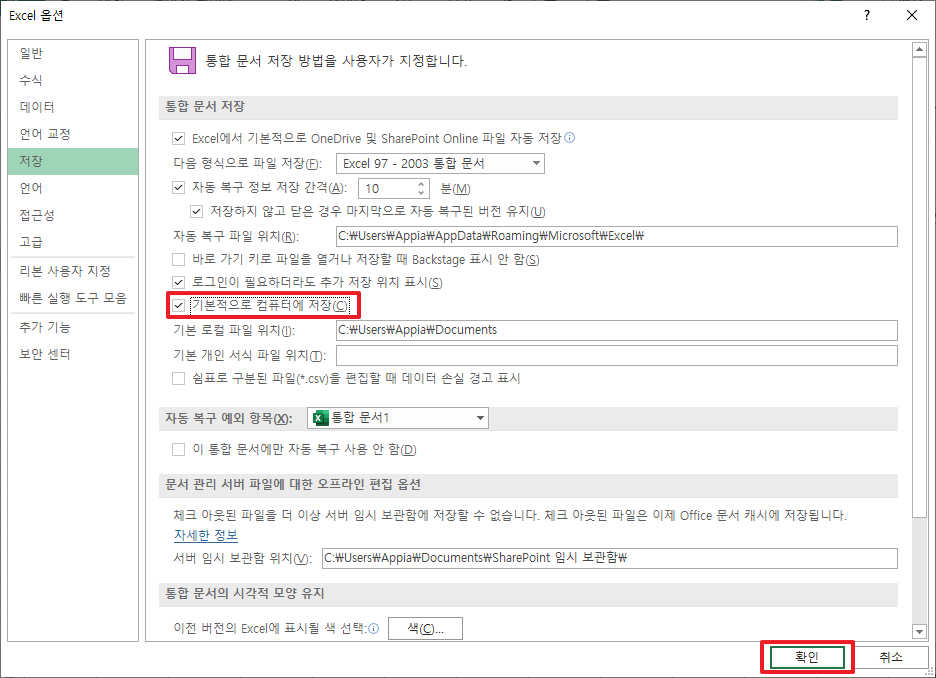This screenshot has width=936, height=678.
Task: Toggle 자동 복구 정보 저장 간격 checkbox
Action: click(x=178, y=187)
